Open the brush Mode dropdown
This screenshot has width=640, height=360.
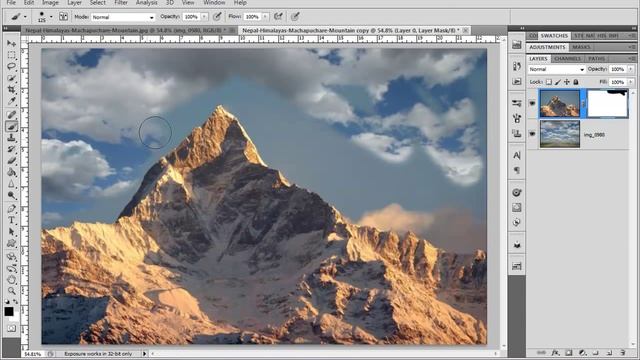123,17
